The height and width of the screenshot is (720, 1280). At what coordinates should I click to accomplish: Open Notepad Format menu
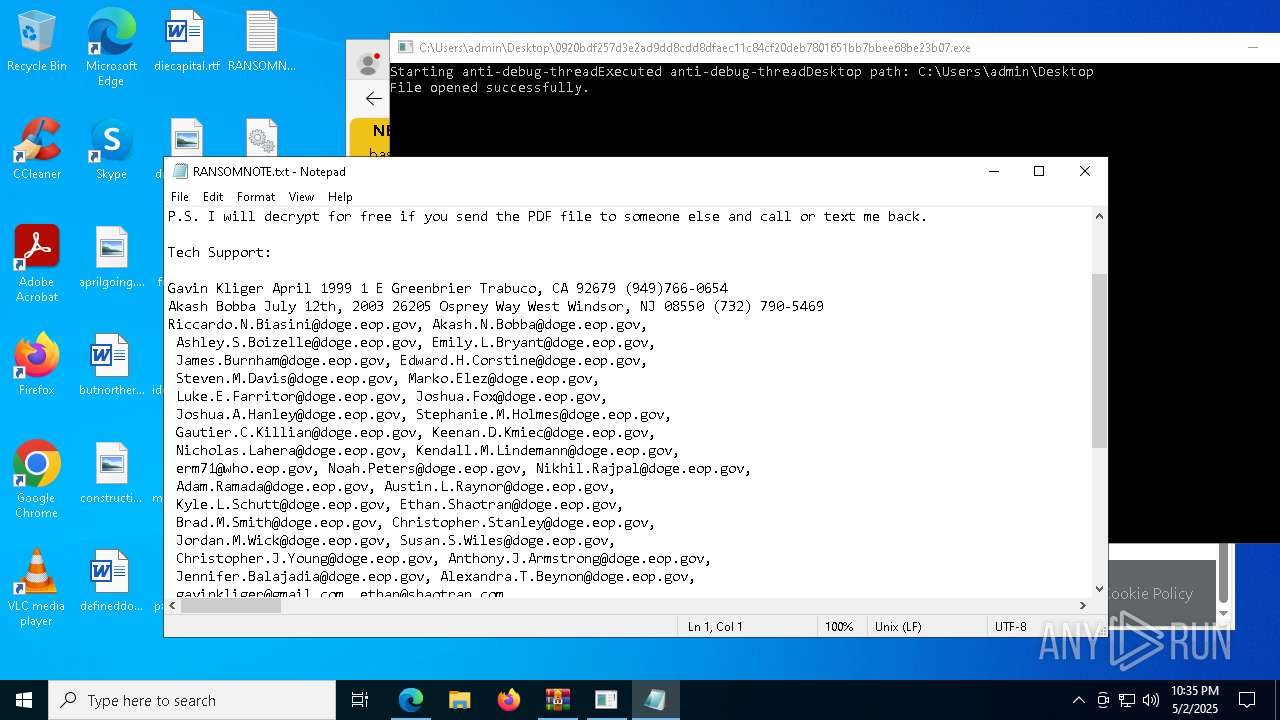256,197
